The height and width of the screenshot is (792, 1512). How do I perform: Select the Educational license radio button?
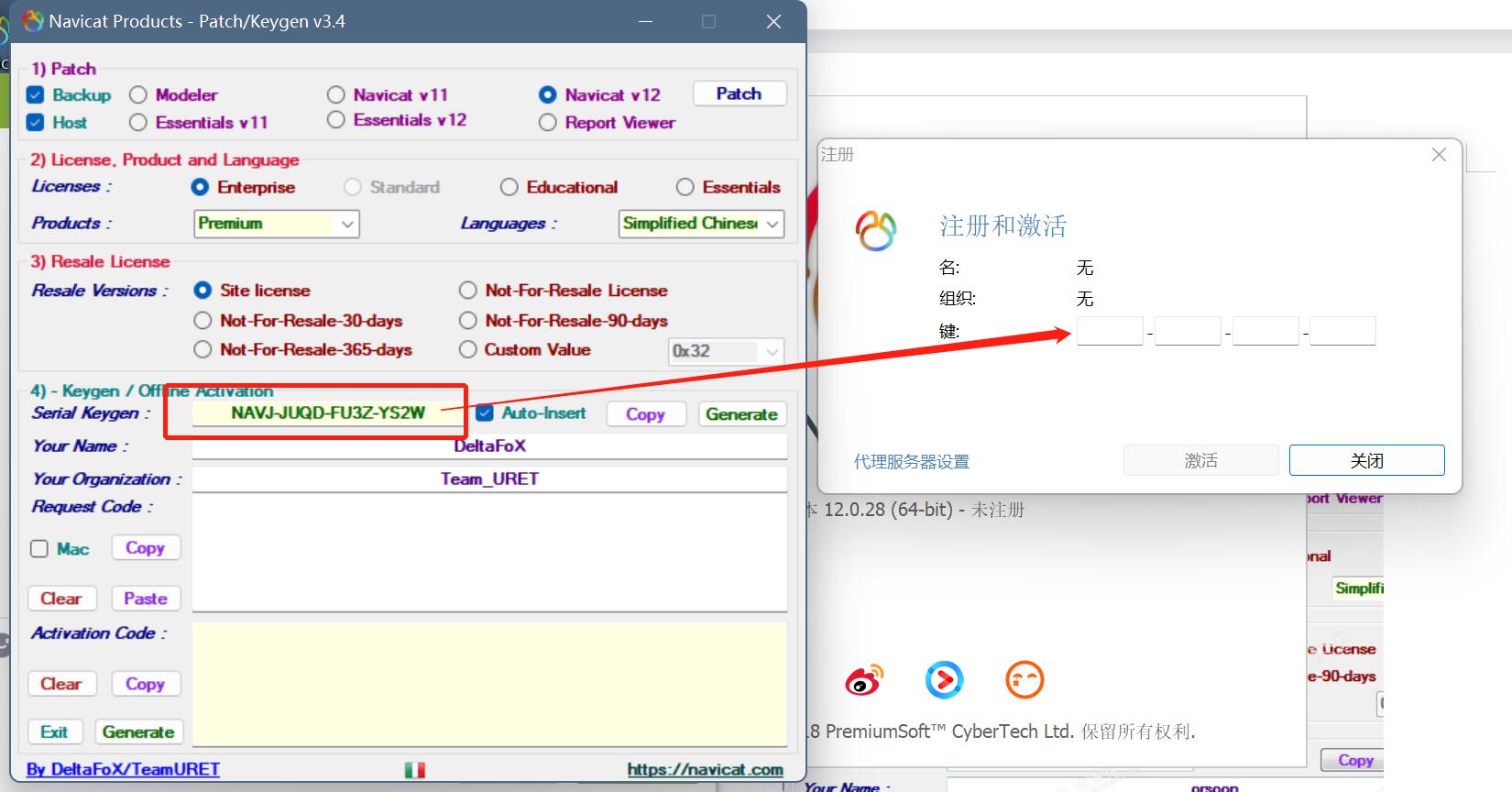click(509, 188)
